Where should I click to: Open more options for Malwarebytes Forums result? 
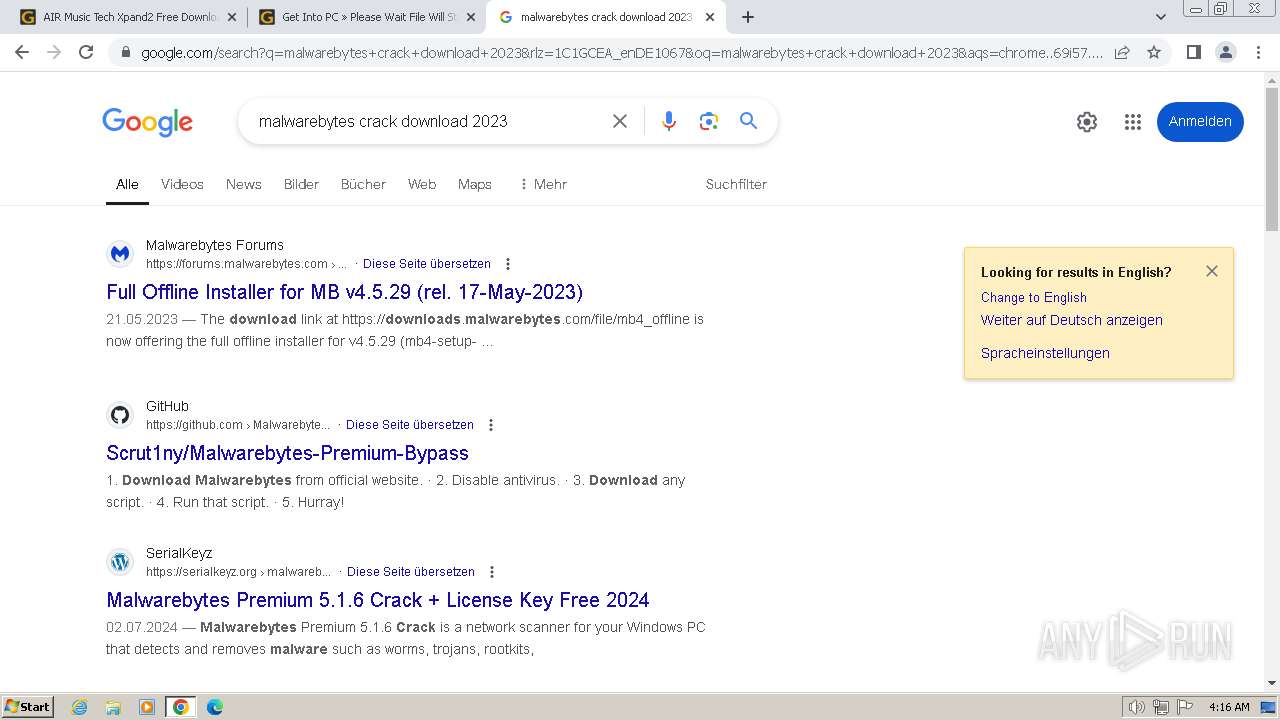point(508,264)
